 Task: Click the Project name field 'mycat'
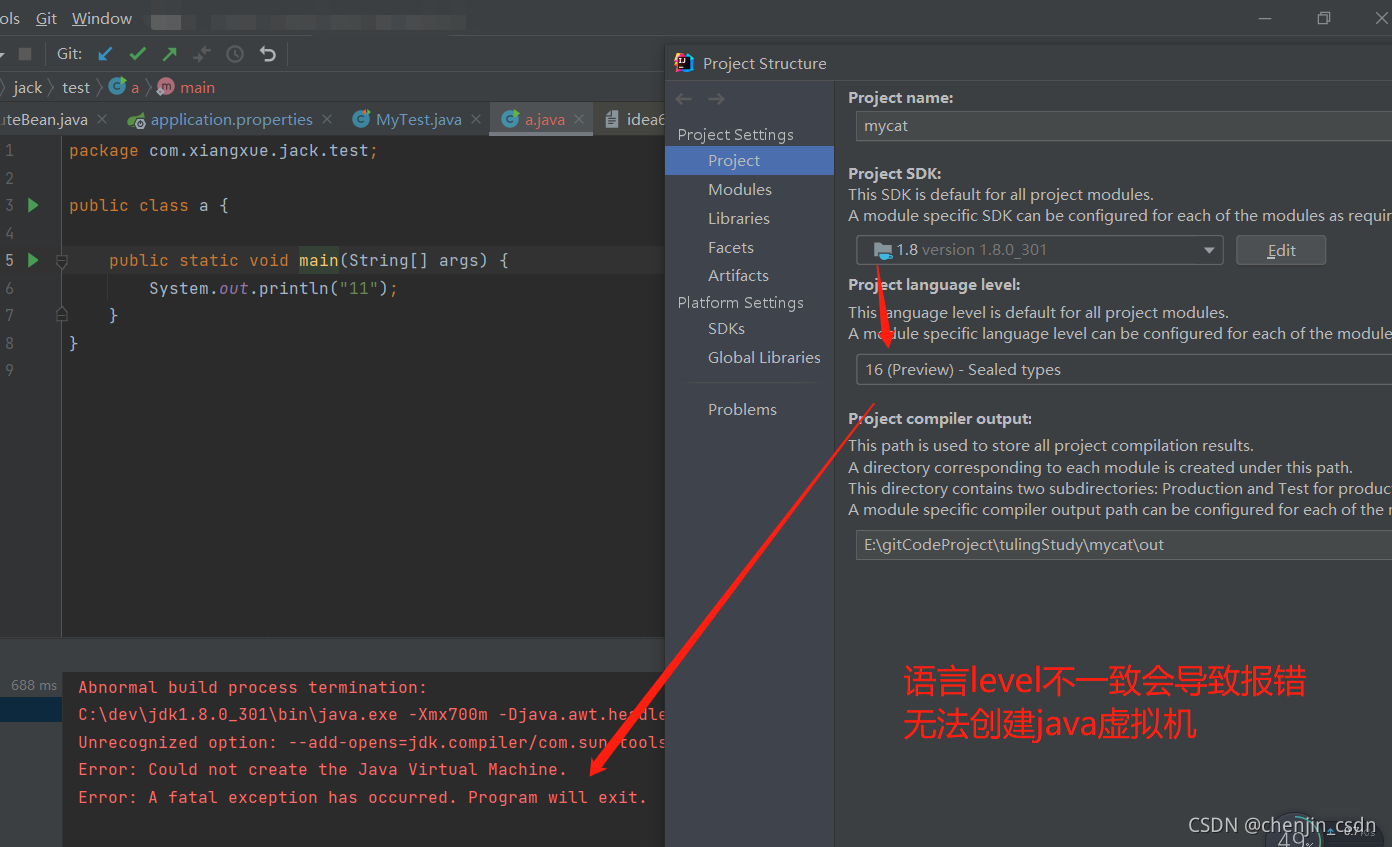[1124, 126]
